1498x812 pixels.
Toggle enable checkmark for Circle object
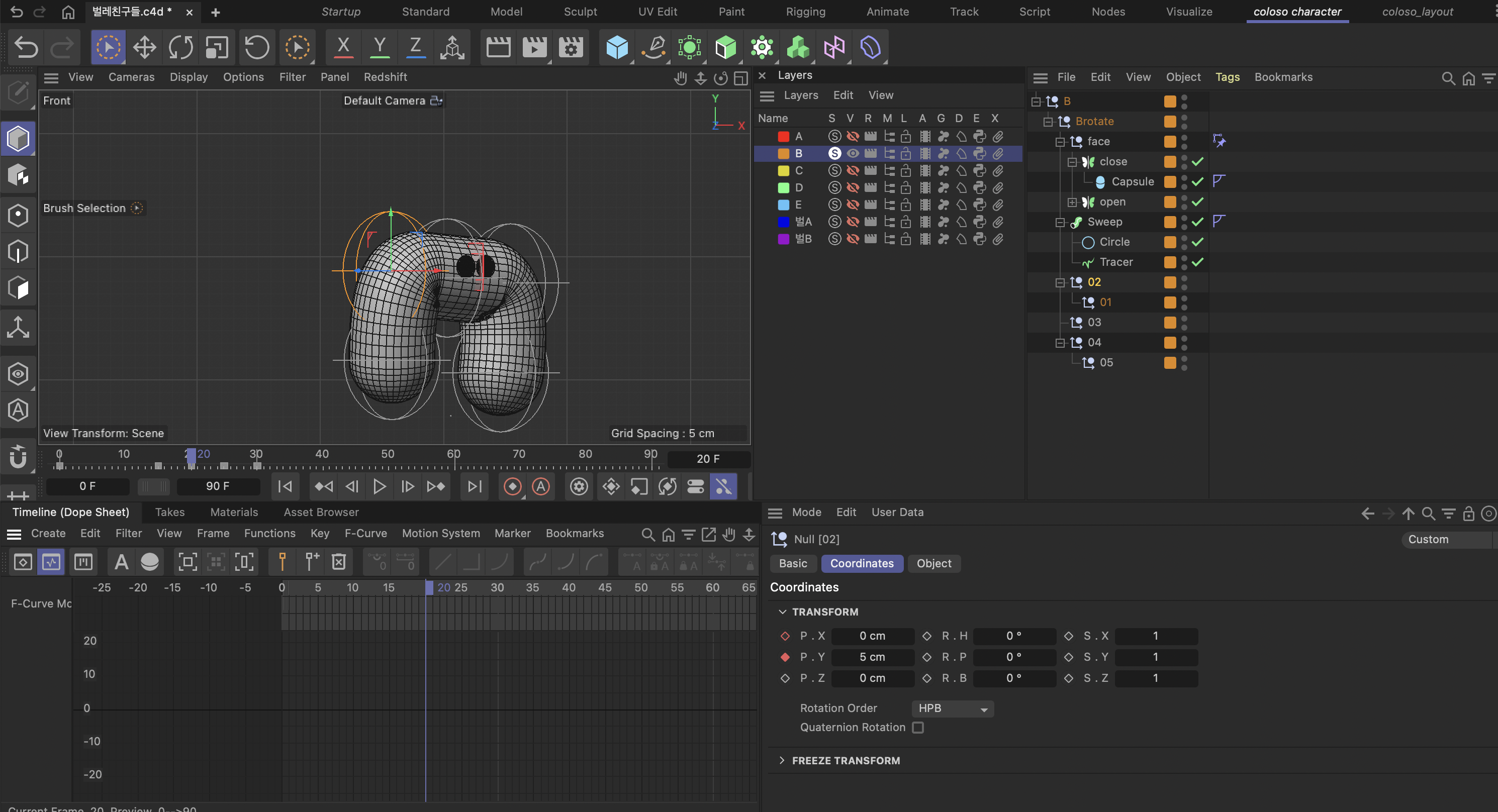tap(1197, 242)
